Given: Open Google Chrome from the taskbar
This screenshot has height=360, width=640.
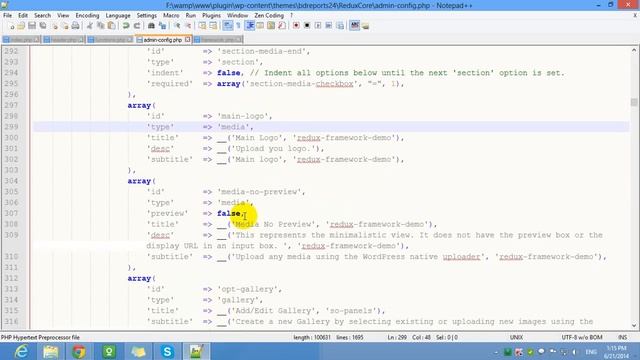Looking at the screenshot, I should coord(80,351).
